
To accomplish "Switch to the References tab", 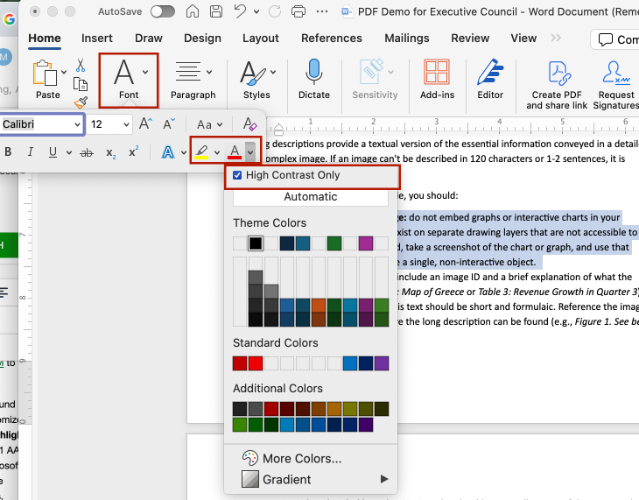I will [331, 38].
